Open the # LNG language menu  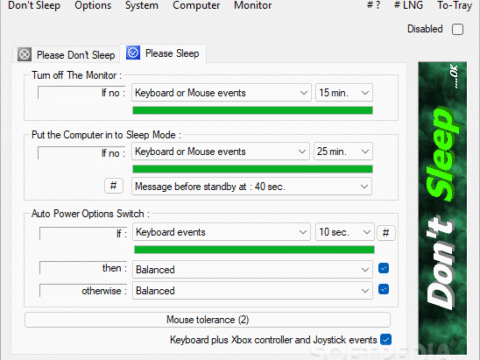click(408, 6)
